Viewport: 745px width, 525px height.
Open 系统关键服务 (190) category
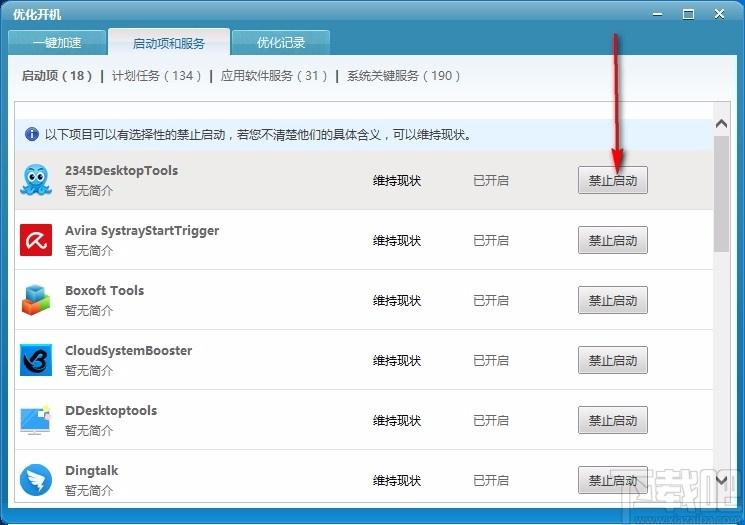pyautogui.click(x=403, y=76)
